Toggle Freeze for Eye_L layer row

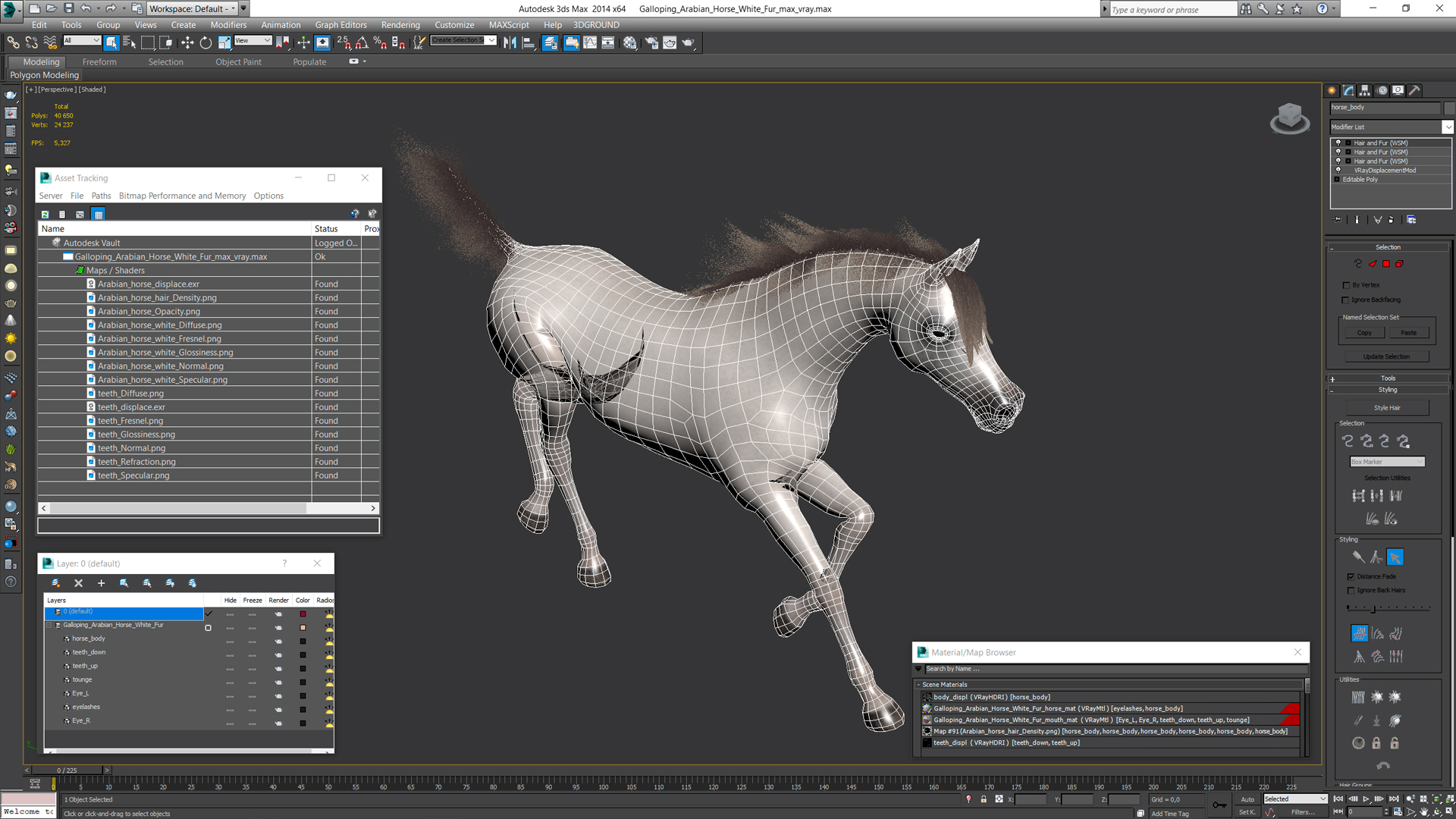253,696
